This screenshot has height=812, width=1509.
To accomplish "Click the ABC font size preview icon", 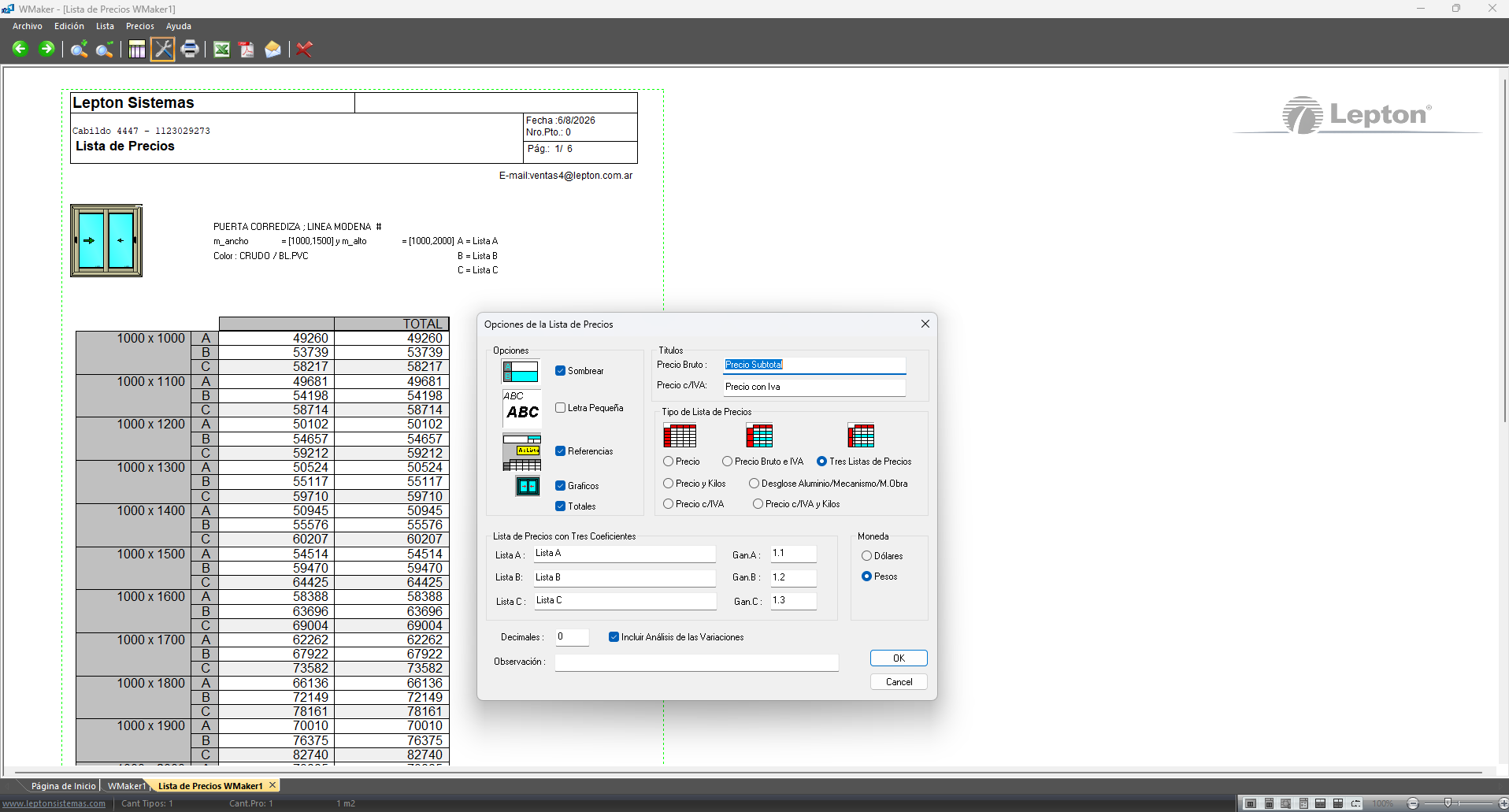I will point(521,408).
